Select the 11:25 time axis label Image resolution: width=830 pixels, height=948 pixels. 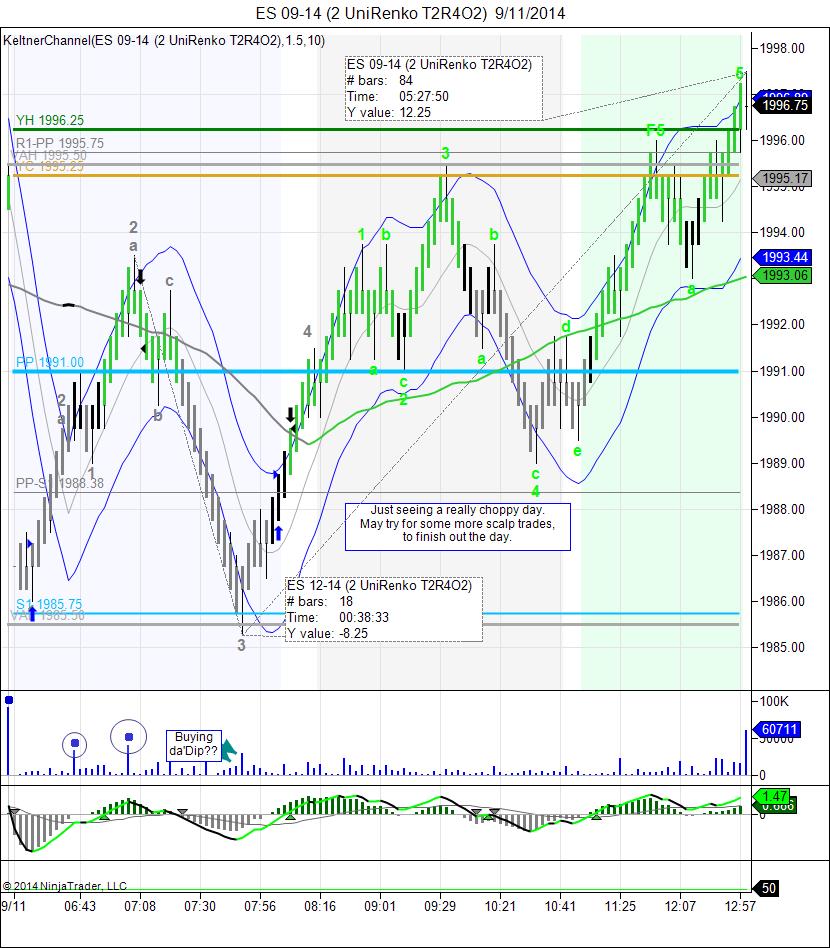[x=620, y=906]
